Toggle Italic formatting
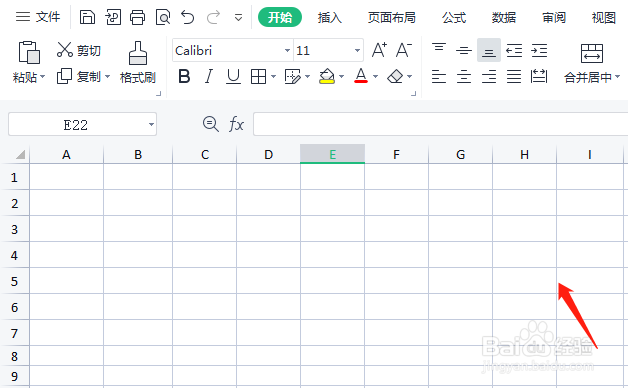This screenshot has height=388, width=628. 209,76
